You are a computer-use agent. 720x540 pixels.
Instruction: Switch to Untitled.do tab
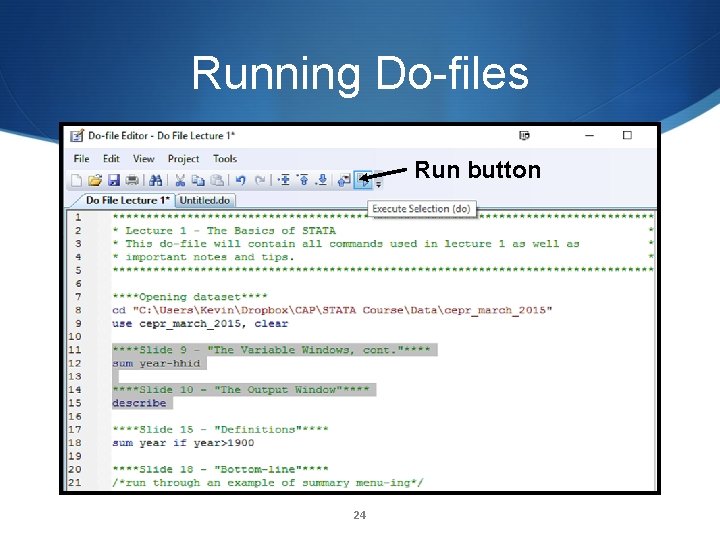(205, 200)
